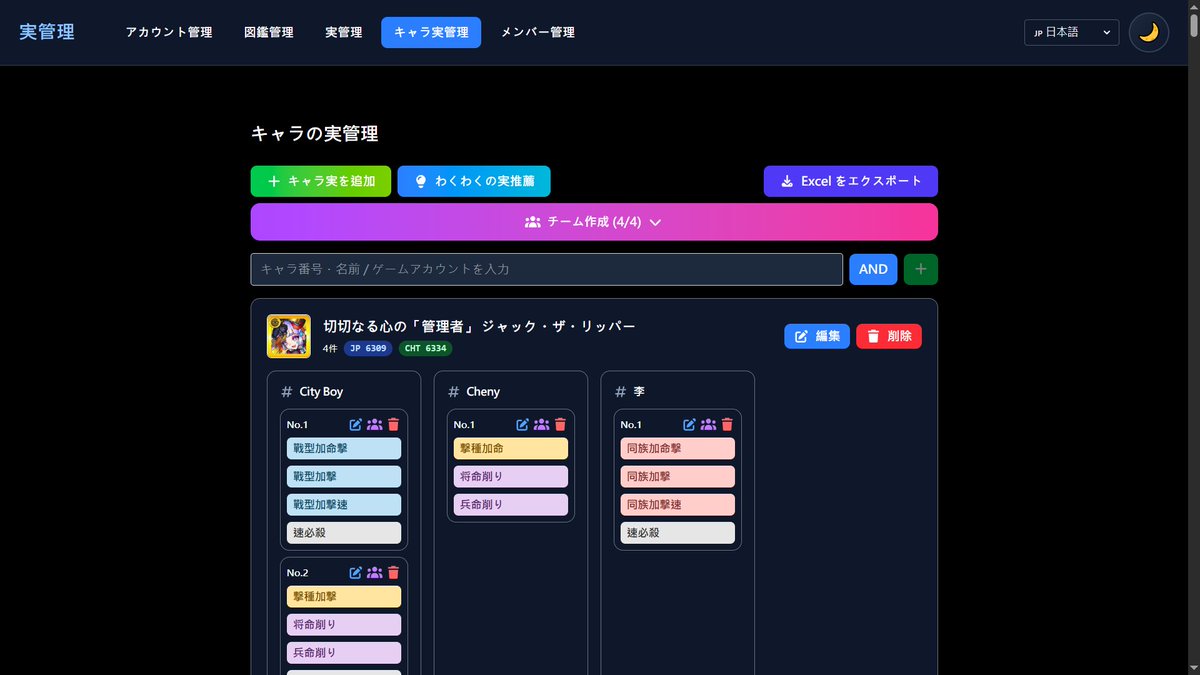Click the JP 6309 badge
The width and height of the screenshot is (1200, 675).
[367, 348]
